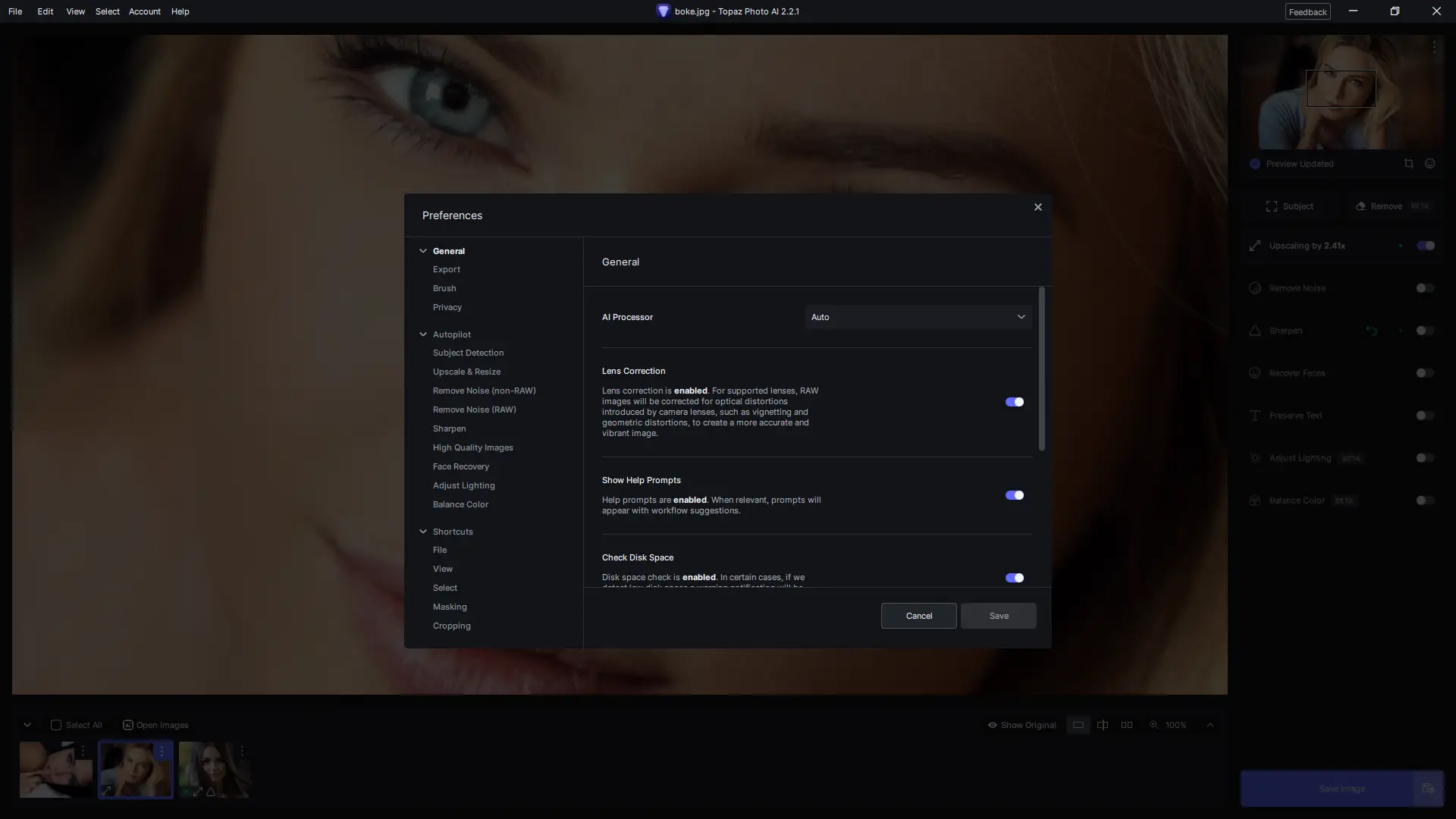This screenshot has height=819, width=1456.
Task: Close the Preferences dialog with the X
Action: point(1038,207)
